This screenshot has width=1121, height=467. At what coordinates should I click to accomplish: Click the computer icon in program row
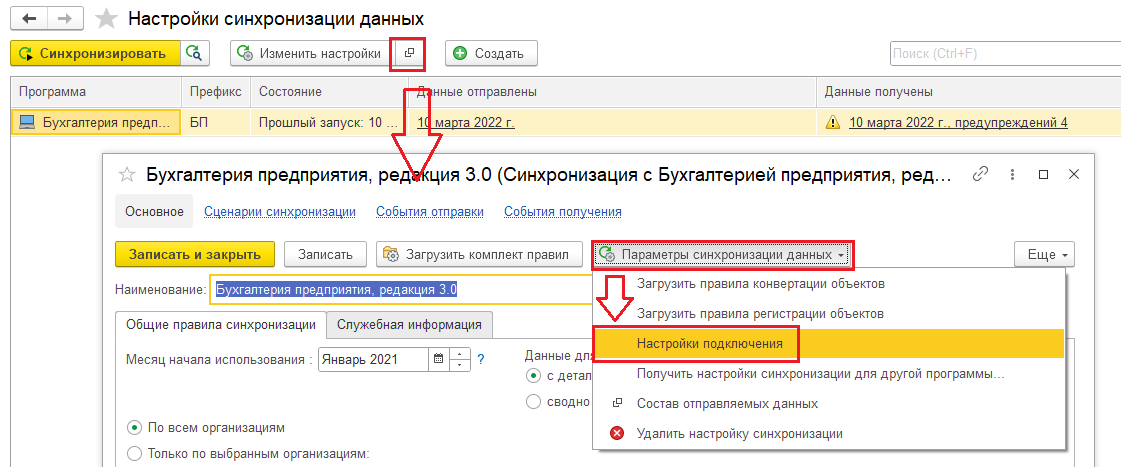pyautogui.click(x=27, y=122)
